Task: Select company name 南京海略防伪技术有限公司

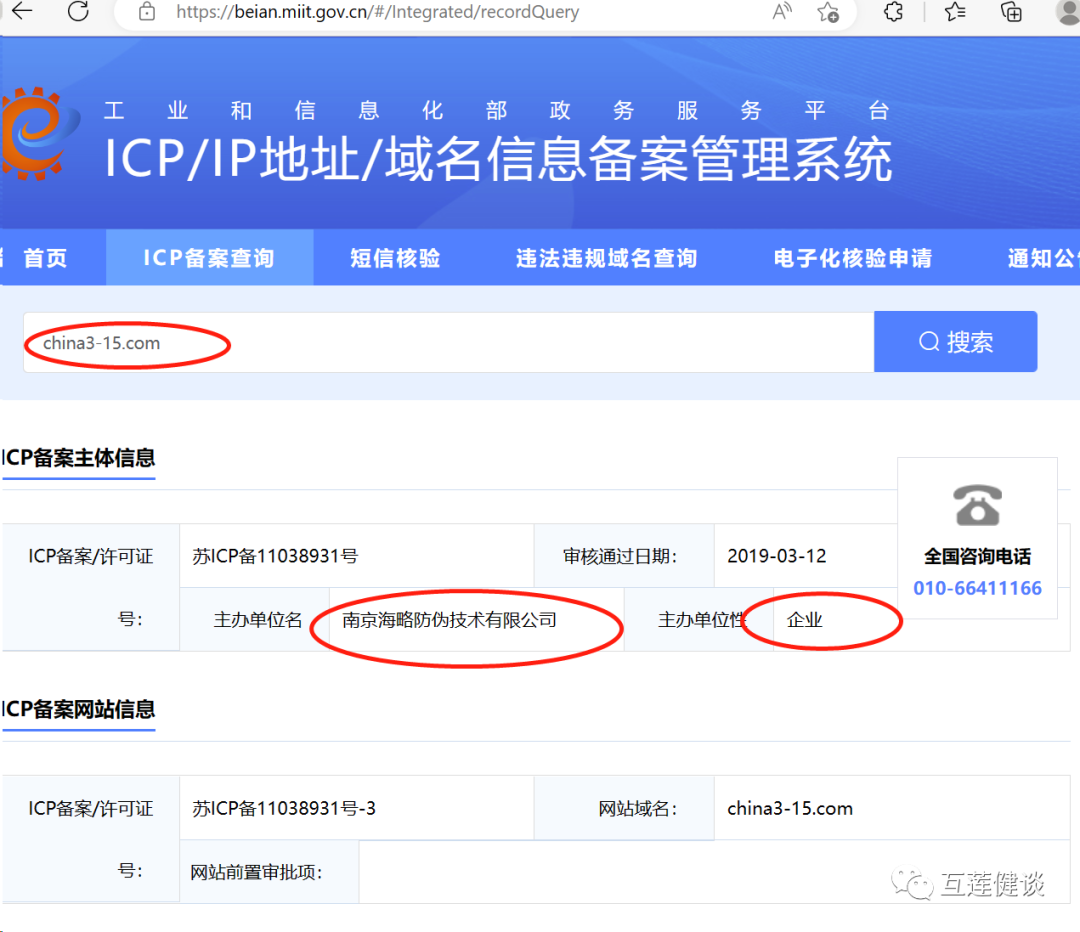Action: click(x=449, y=620)
